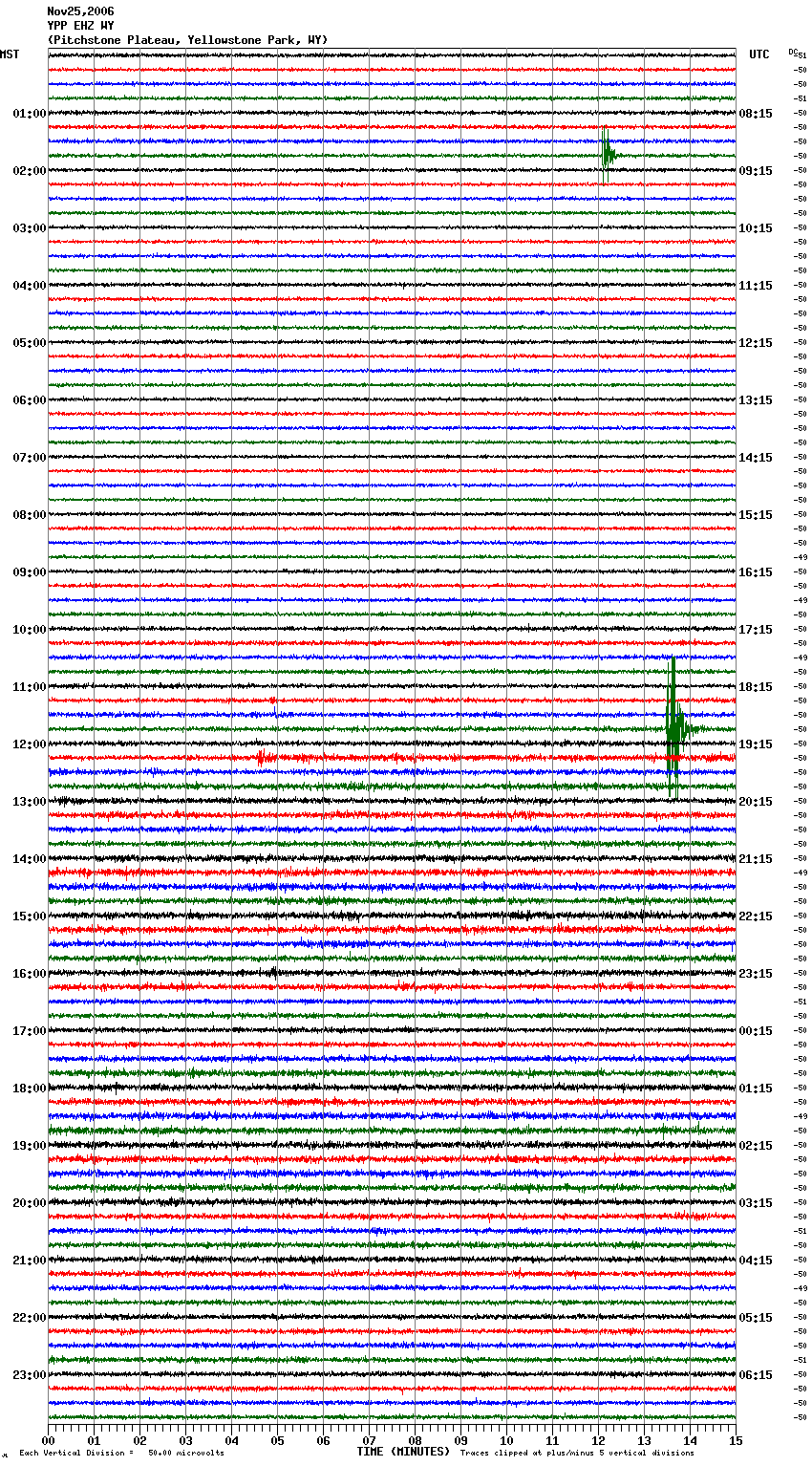
Task: Select the 16:00 MST row label
Action: click(x=30, y=974)
